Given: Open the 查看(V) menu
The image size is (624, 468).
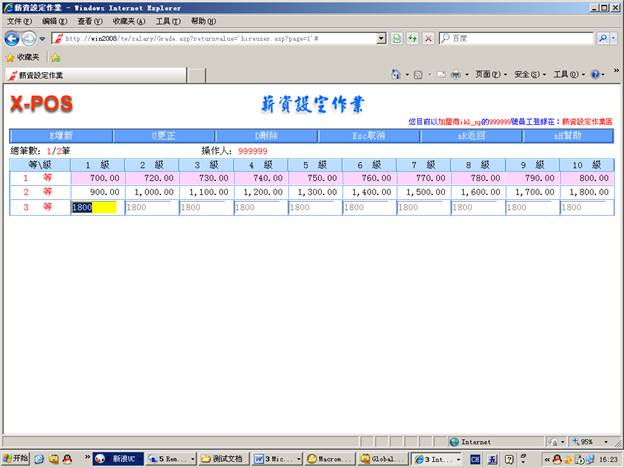Looking at the screenshot, I should click(x=90, y=21).
